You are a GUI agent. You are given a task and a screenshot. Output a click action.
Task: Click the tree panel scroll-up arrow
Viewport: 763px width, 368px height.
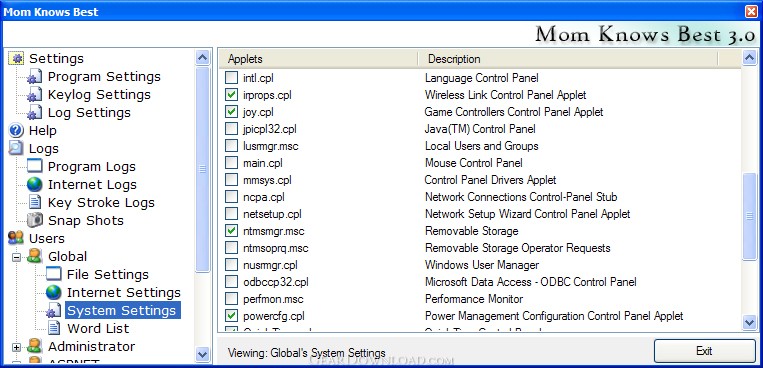[202, 58]
